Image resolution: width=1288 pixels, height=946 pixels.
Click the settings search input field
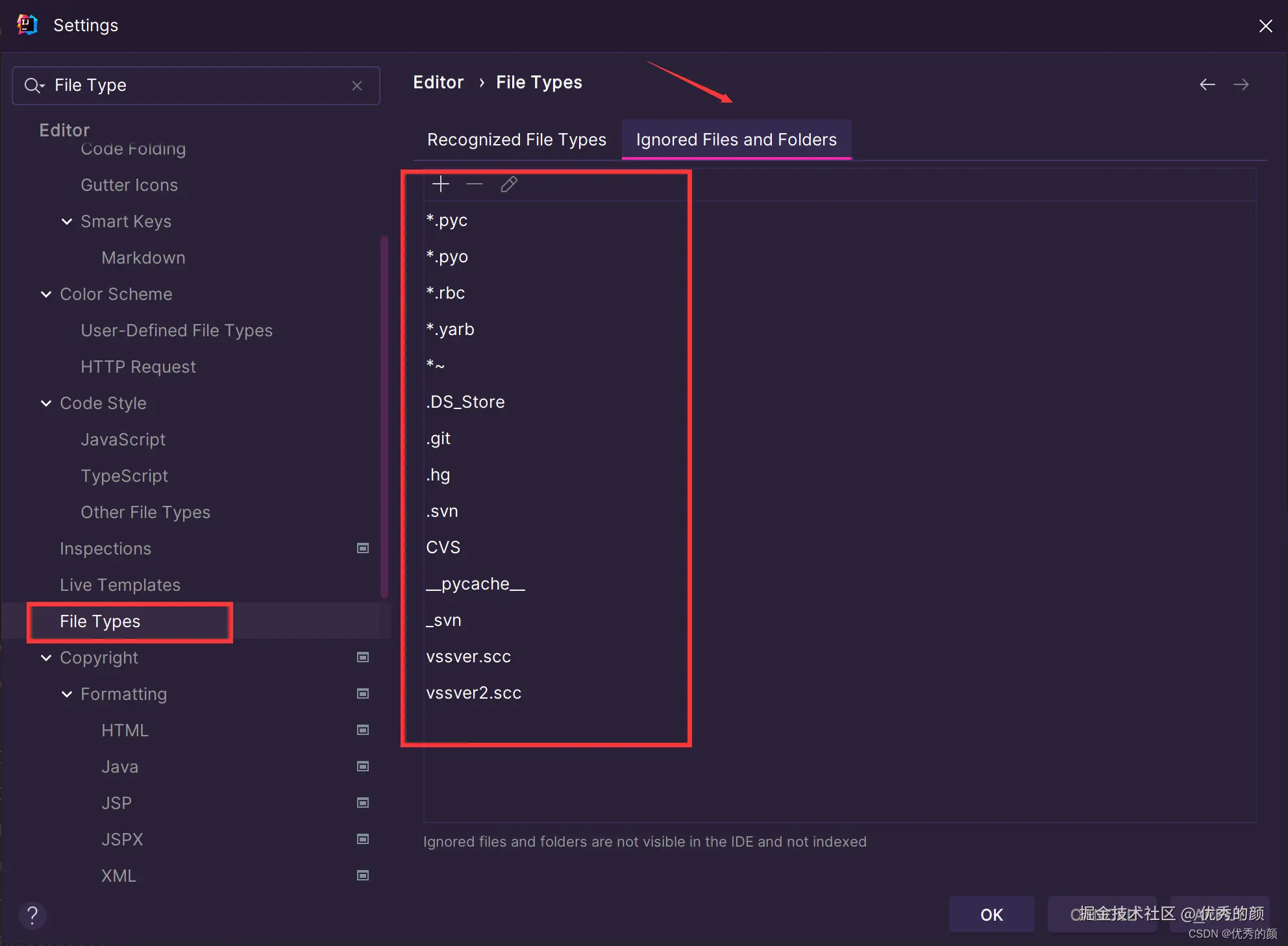tap(195, 86)
